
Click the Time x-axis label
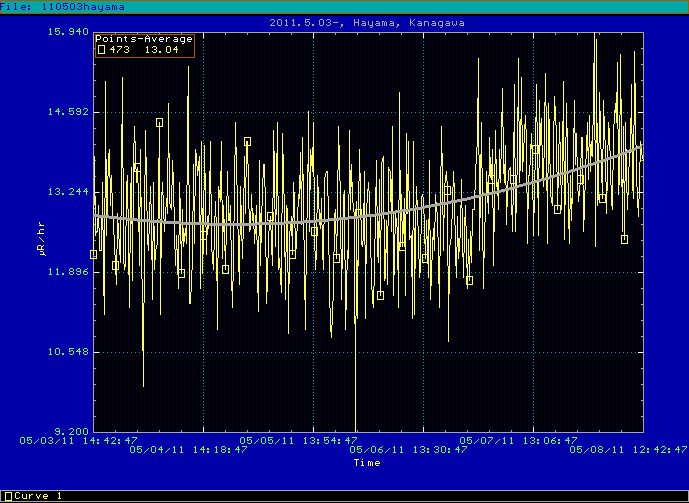click(366, 463)
